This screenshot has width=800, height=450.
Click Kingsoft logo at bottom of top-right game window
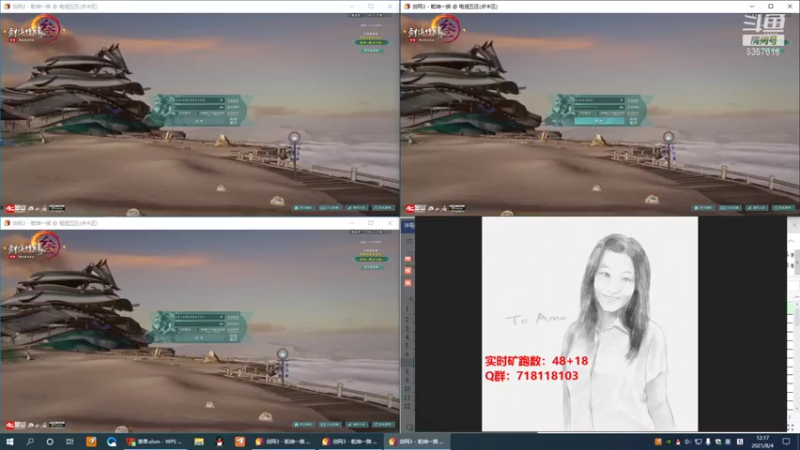coord(416,208)
